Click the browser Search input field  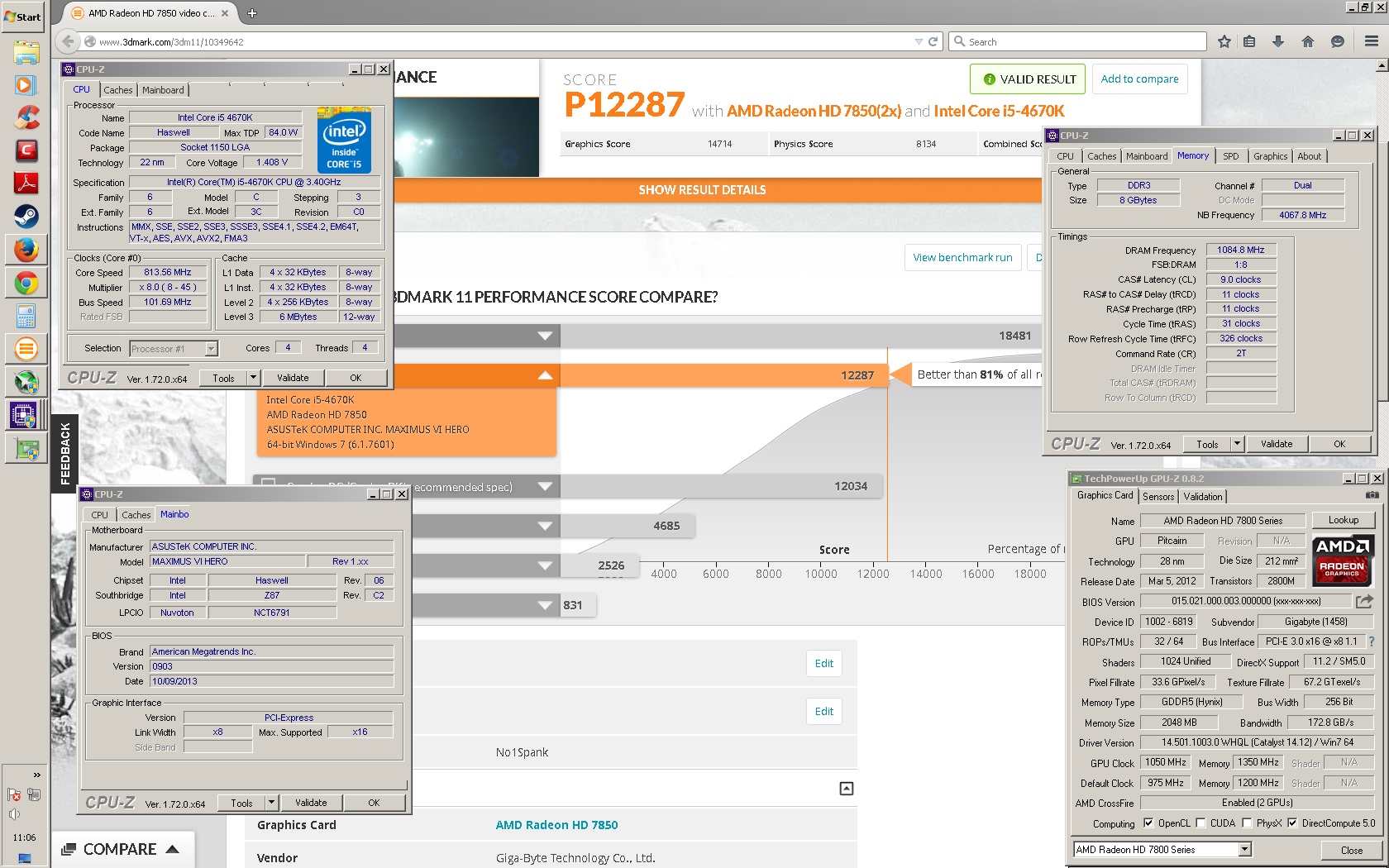click(1079, 41)
